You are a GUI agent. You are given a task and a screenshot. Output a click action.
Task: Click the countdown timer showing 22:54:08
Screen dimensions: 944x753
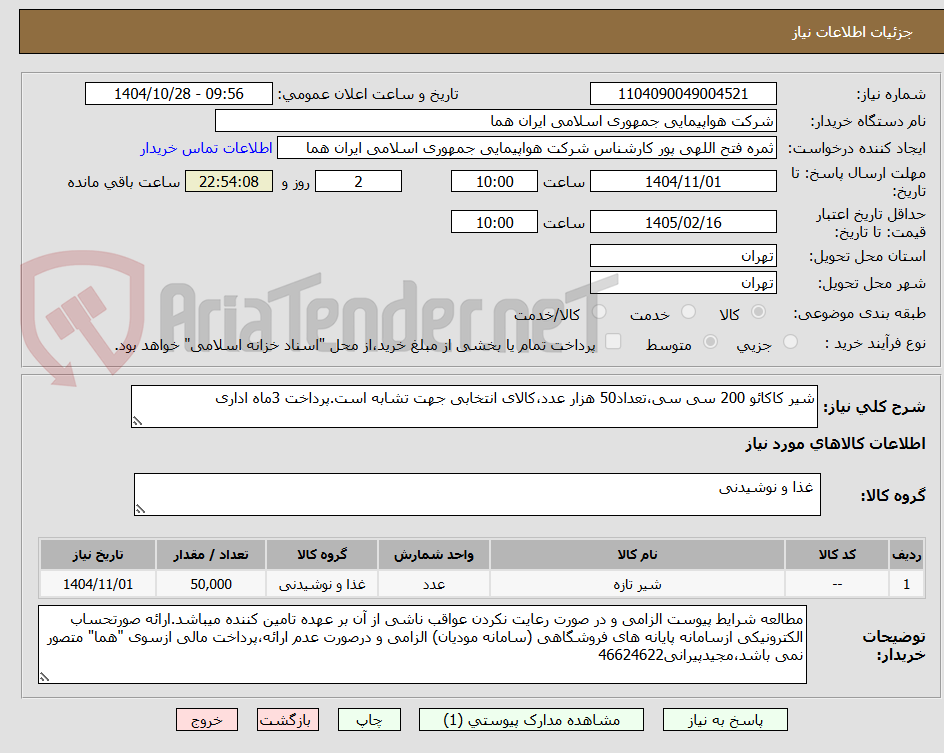[x=228, y=182]
